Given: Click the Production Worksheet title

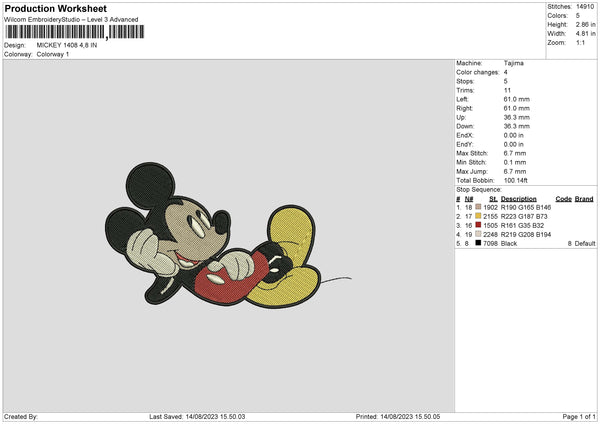Looking at the screenshot, I should pos(56,8).
